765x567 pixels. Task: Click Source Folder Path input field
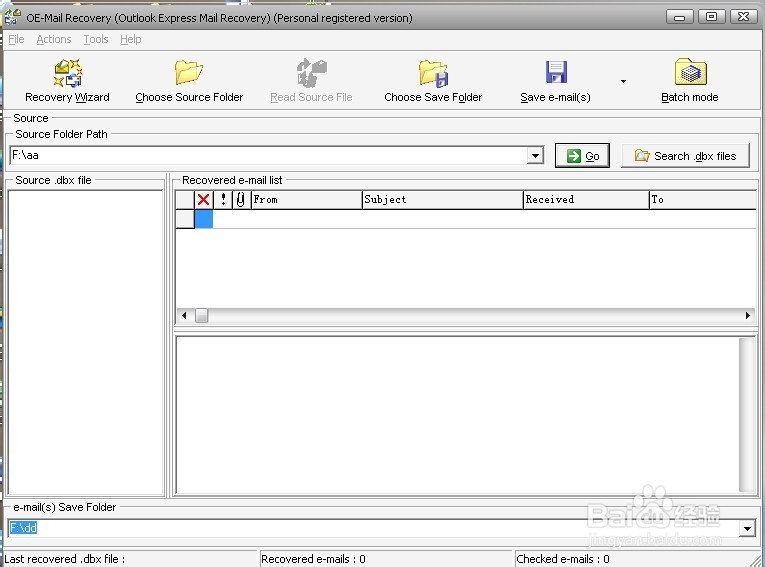tap(268, 156)
